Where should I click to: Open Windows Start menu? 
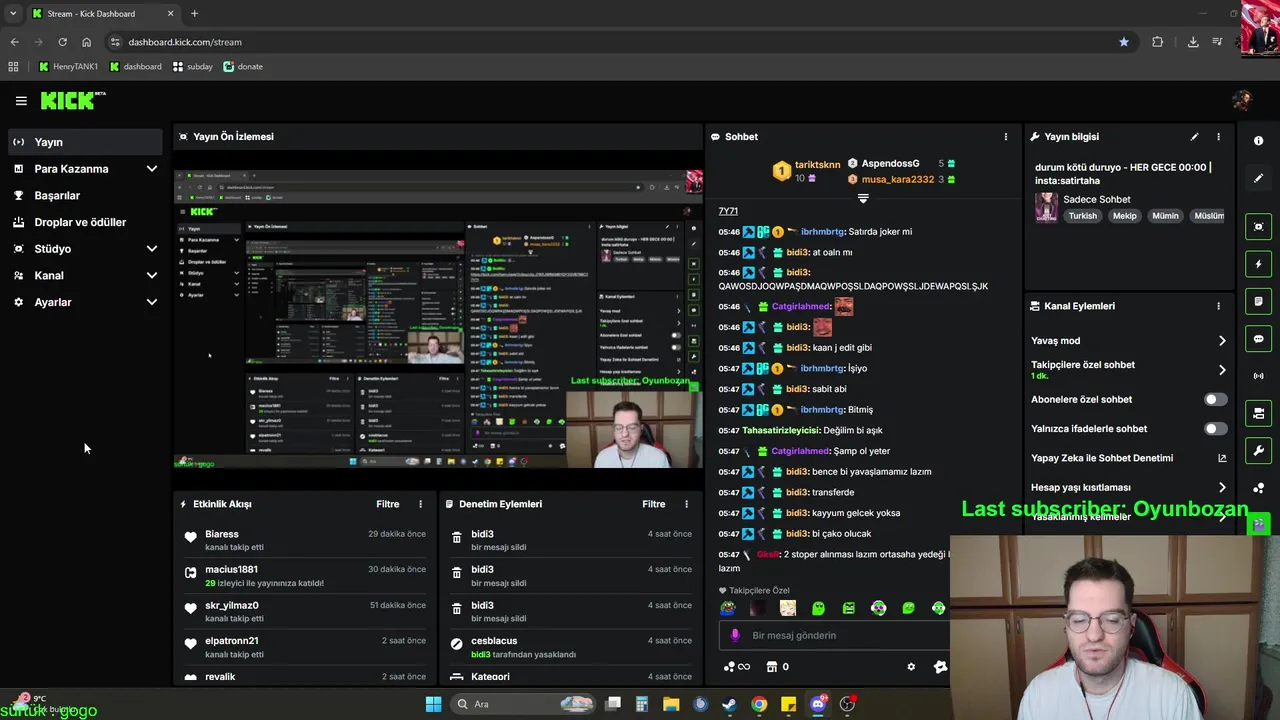pos(433,704)
